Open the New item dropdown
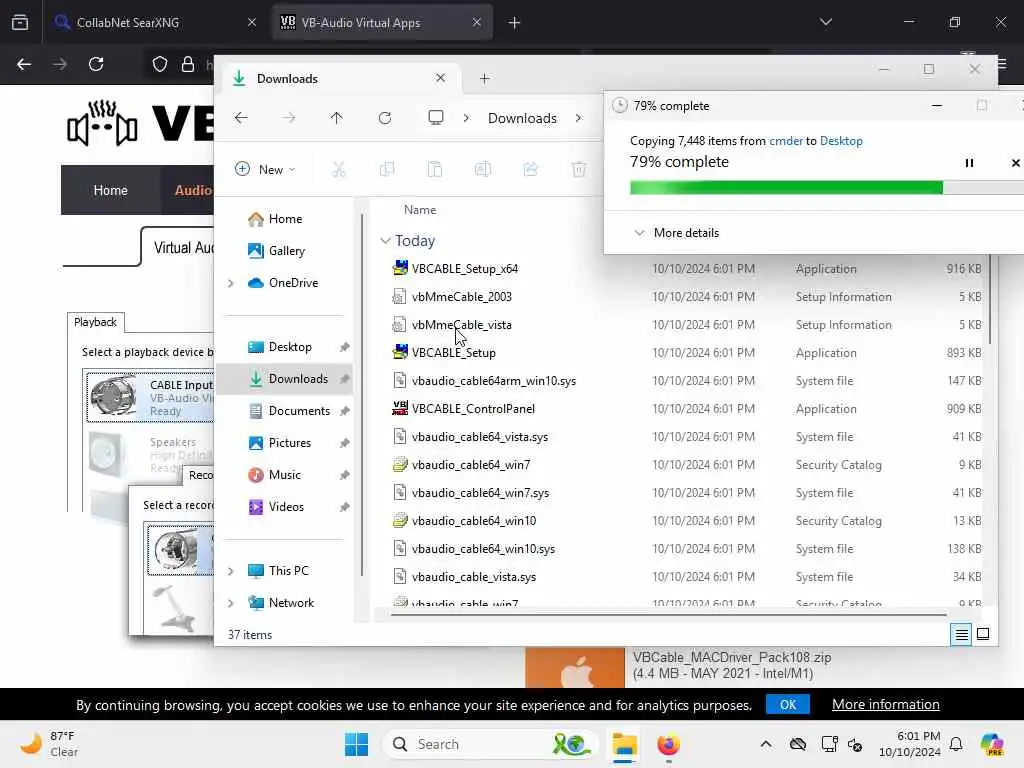 265,170
